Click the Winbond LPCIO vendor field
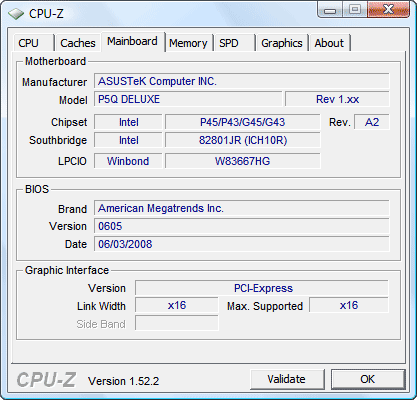Viewport: 417px width, 400px height. point(128,161)
